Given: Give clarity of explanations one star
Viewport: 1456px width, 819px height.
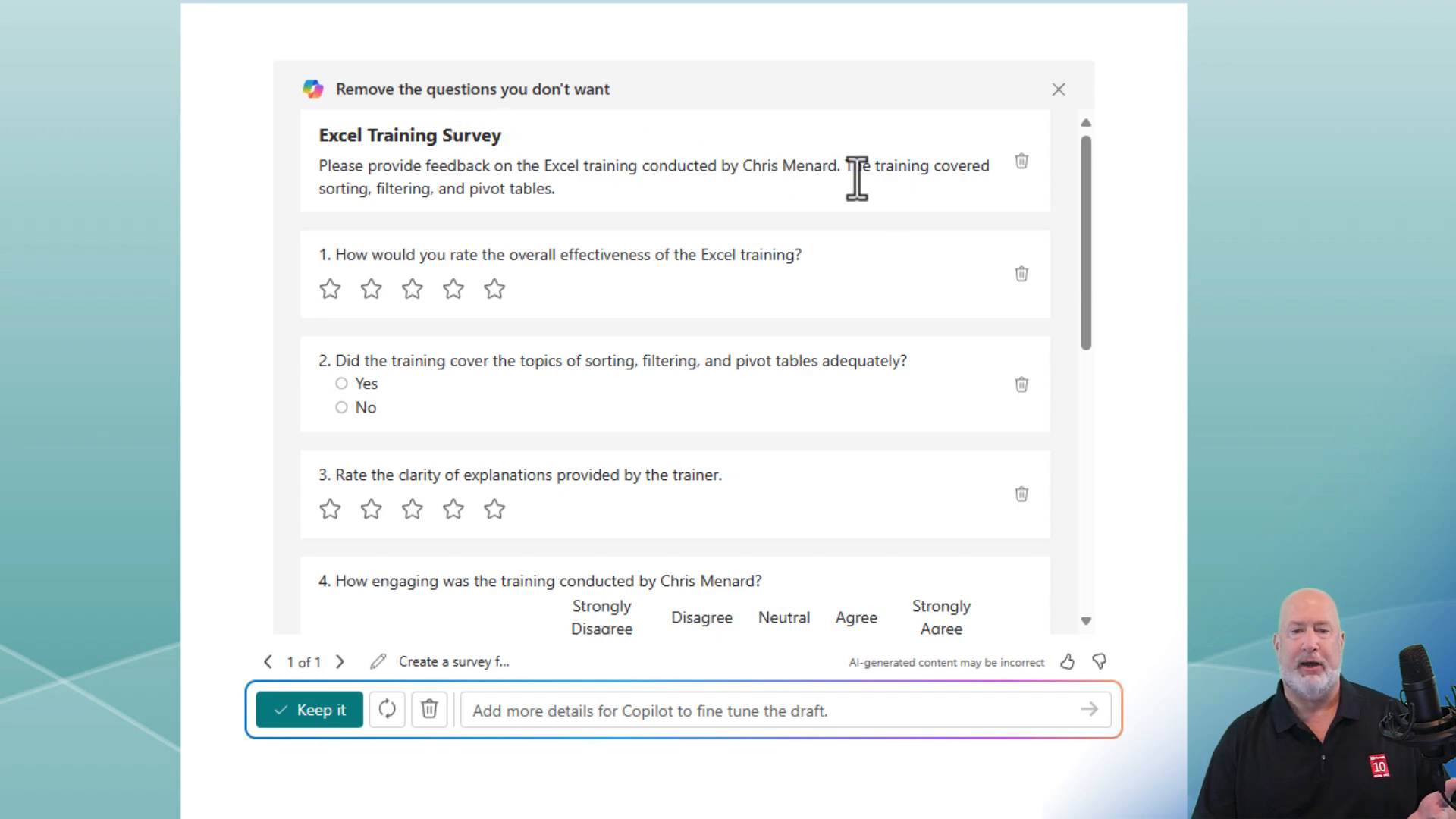Looking at the screenshot, I should 330,509.
